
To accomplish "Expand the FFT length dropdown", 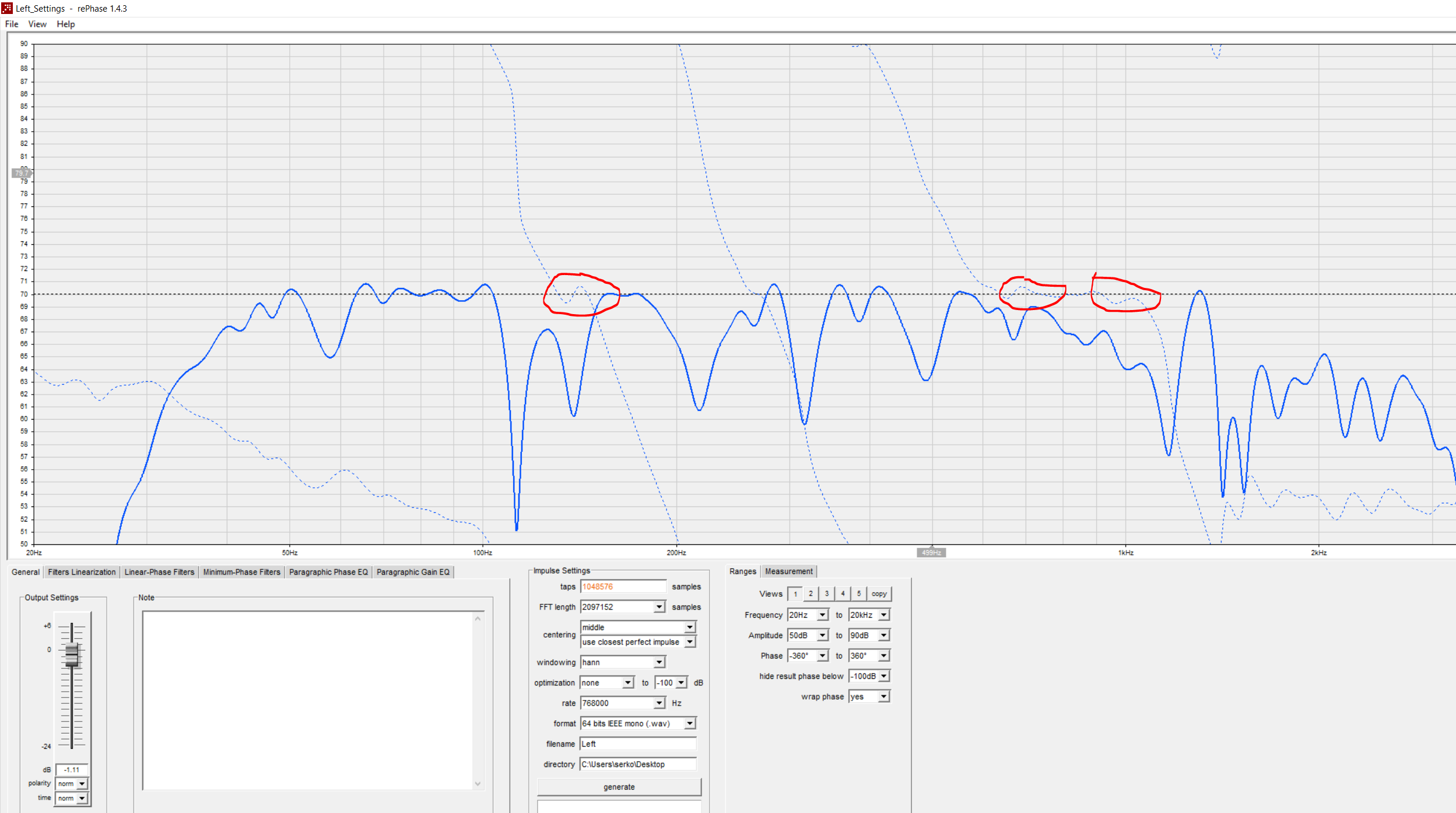I will tap(659, 607).
